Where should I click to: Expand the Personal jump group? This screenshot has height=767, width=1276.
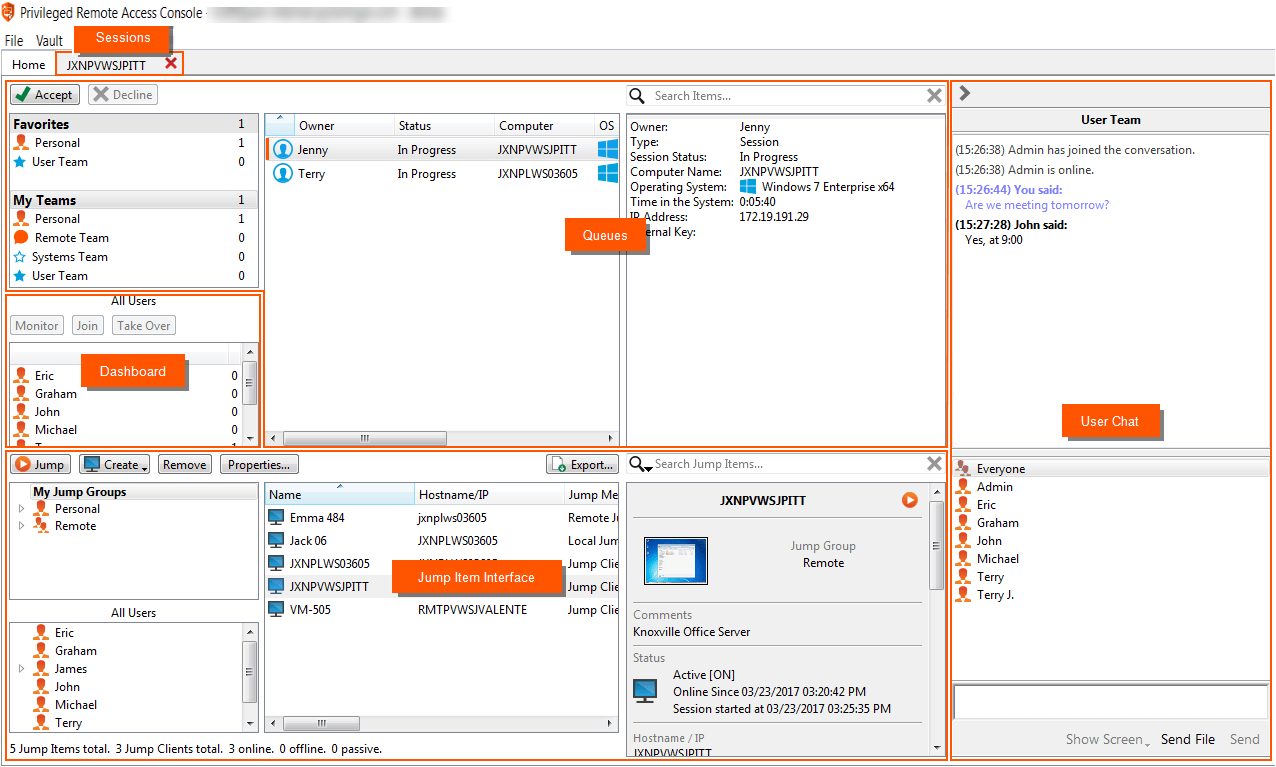[x=22, y=509]
